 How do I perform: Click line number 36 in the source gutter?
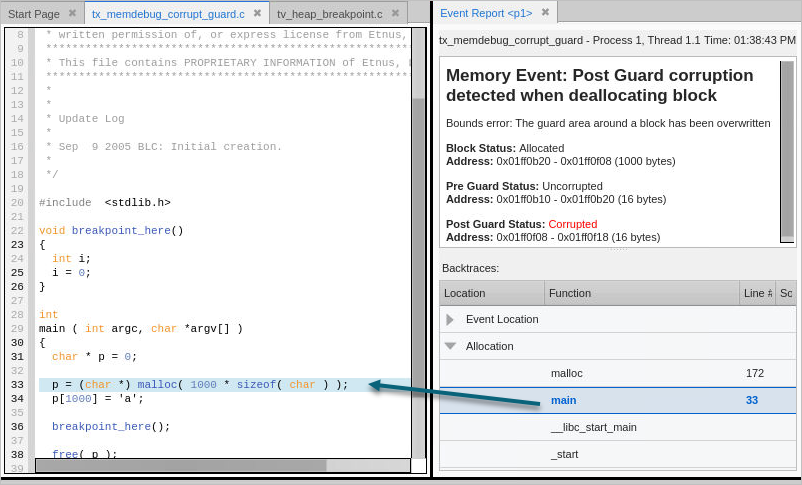17,426
